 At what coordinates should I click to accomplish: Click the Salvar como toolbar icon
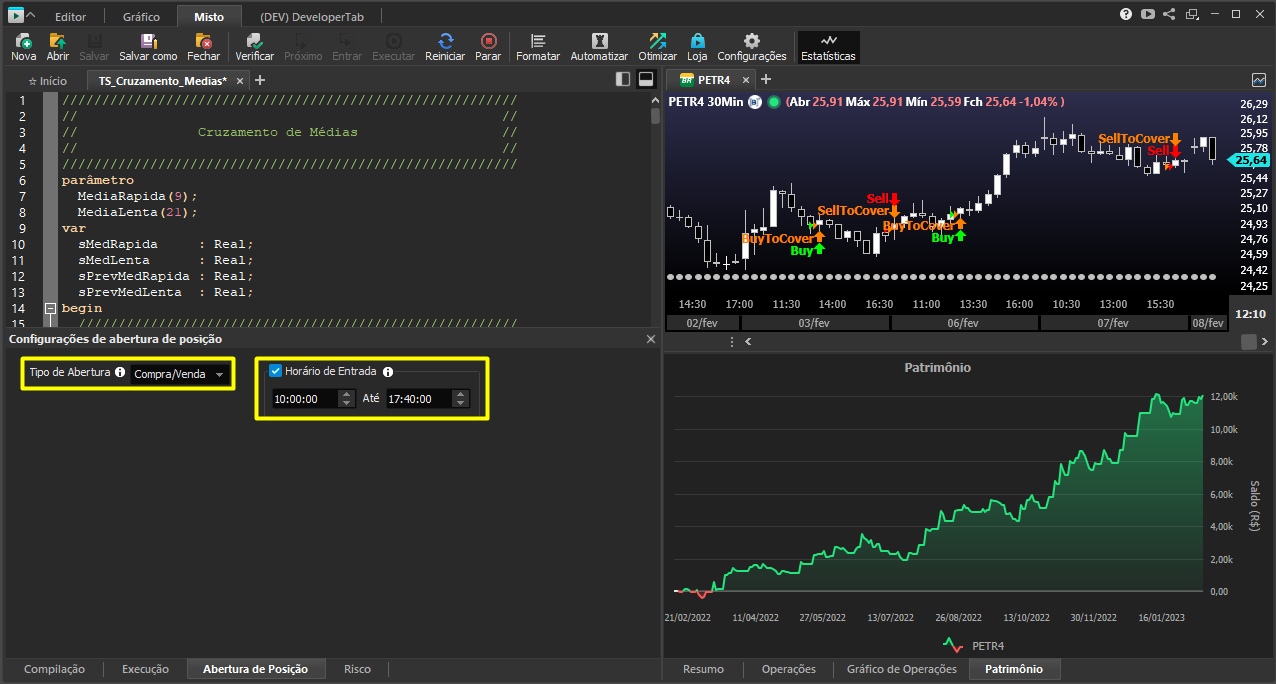click(148, 47)
